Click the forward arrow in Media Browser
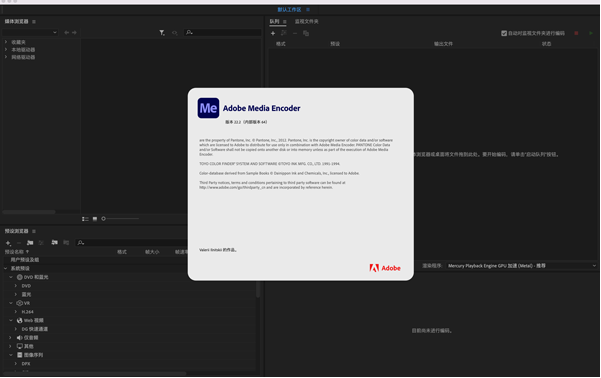 point(74,33)
